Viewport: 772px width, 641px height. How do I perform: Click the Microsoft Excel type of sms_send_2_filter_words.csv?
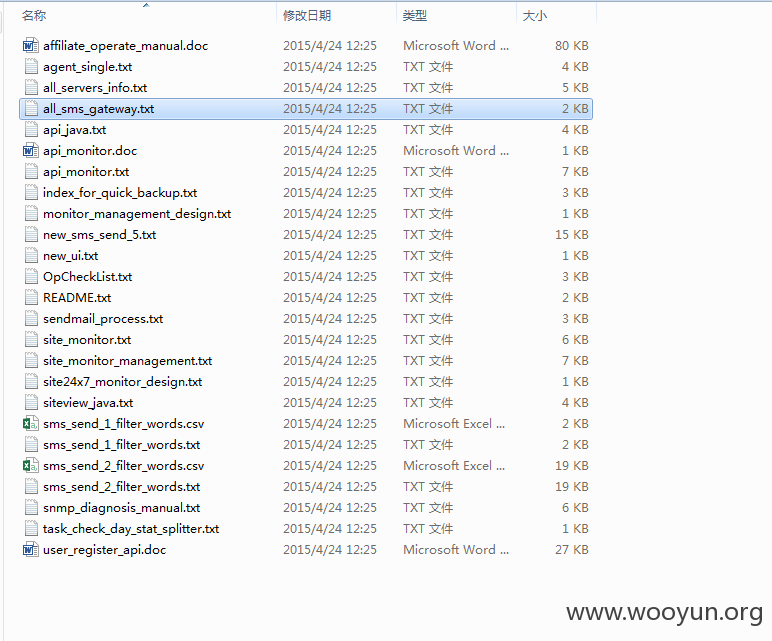click(454, 466)
